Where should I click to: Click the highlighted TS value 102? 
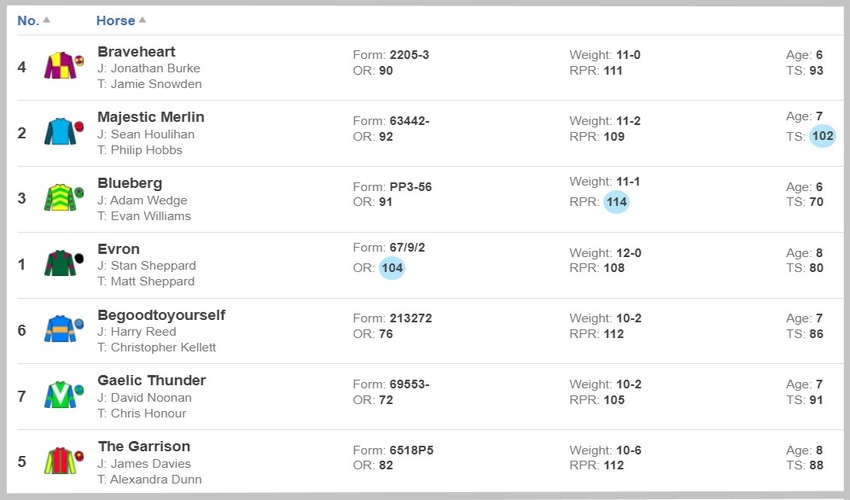click(822, 136)
